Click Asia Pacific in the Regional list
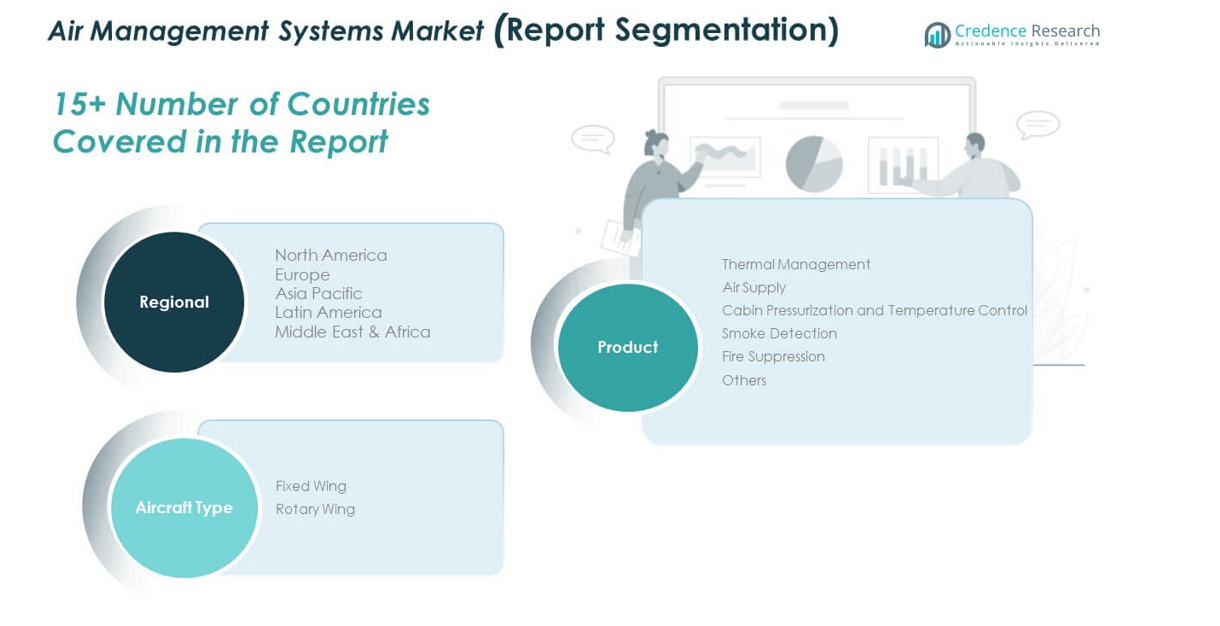This screenshot has height=626, width=1220. [318, 293]
